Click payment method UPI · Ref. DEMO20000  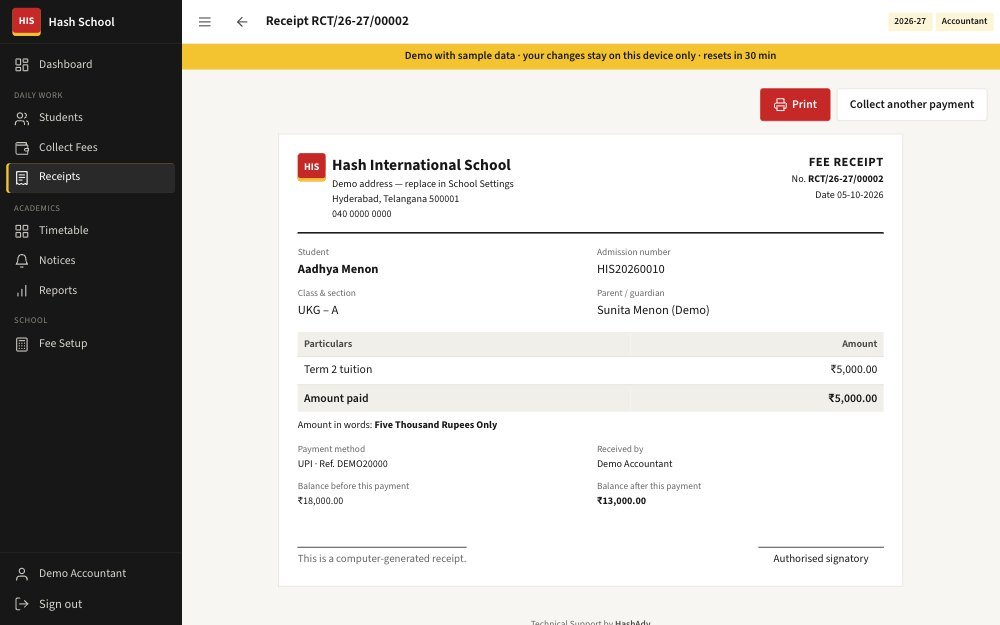(342, 464)
